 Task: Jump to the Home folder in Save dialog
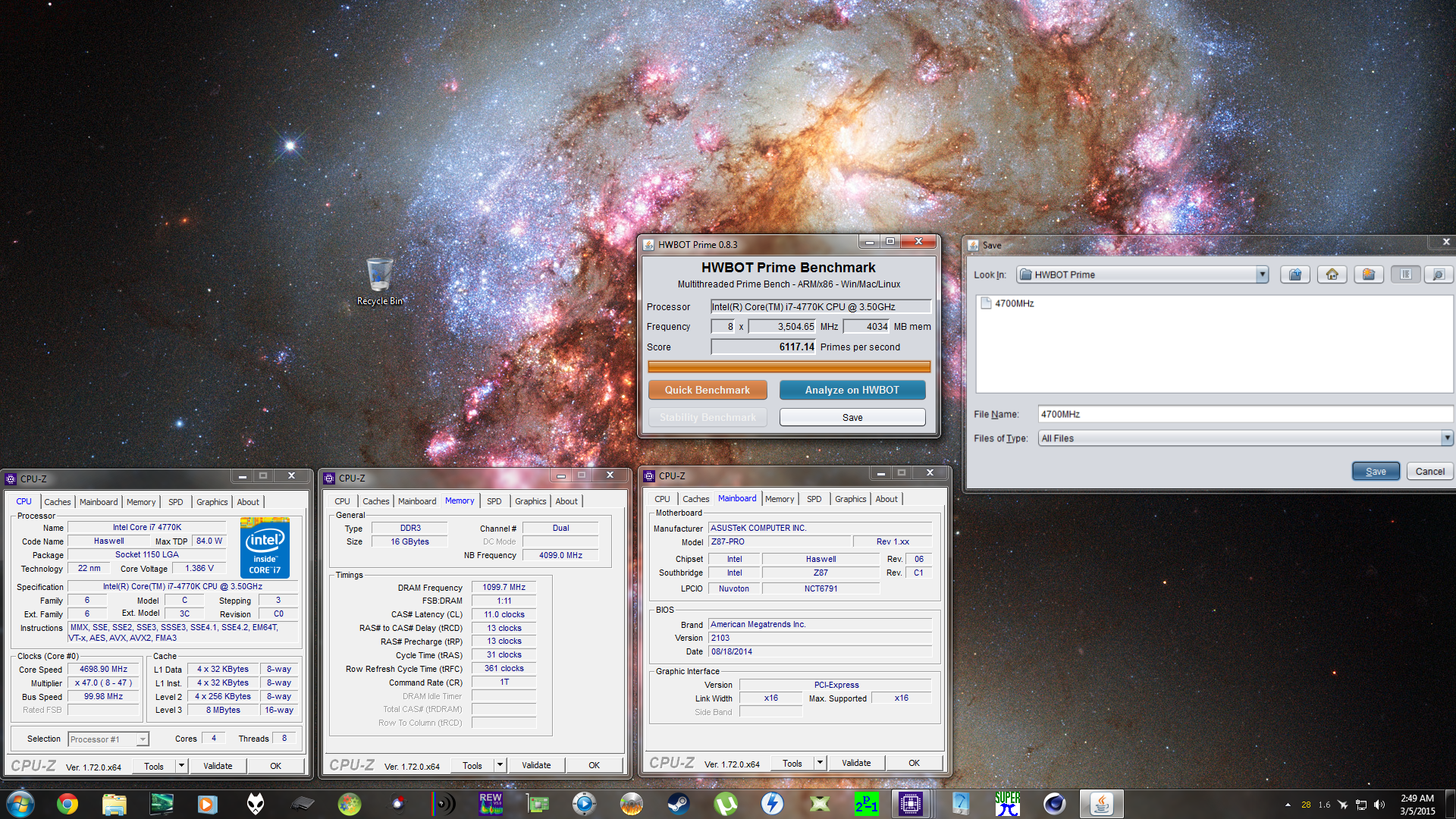1332,275
